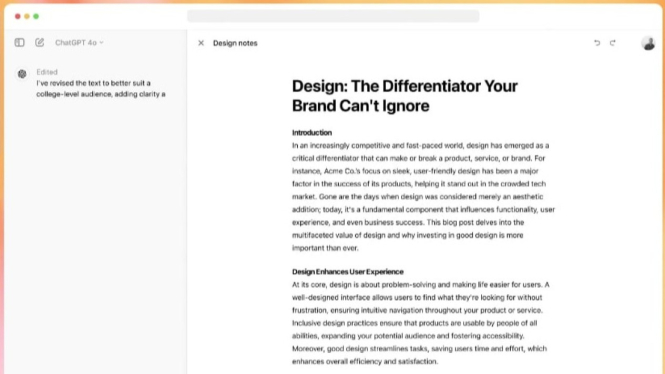Open the user profile avatar
This screenshot has width=665, height=374.
pos(648,43)
